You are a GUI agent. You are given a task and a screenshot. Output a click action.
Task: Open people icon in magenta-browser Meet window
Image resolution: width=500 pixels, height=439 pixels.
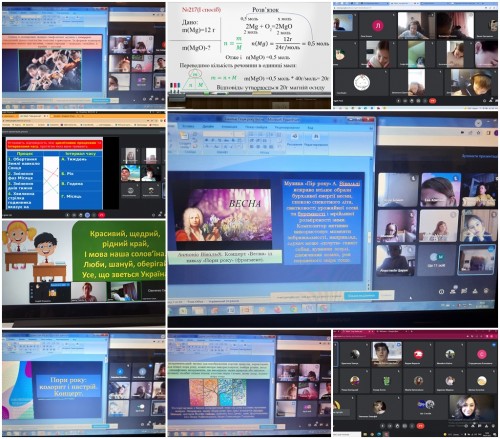pos(473,426)
